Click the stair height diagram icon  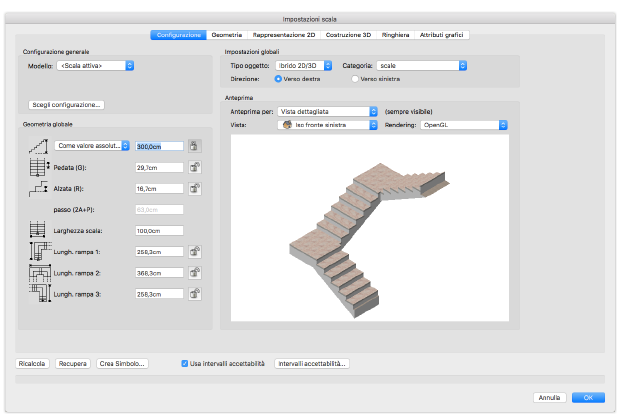coord(39,146)
